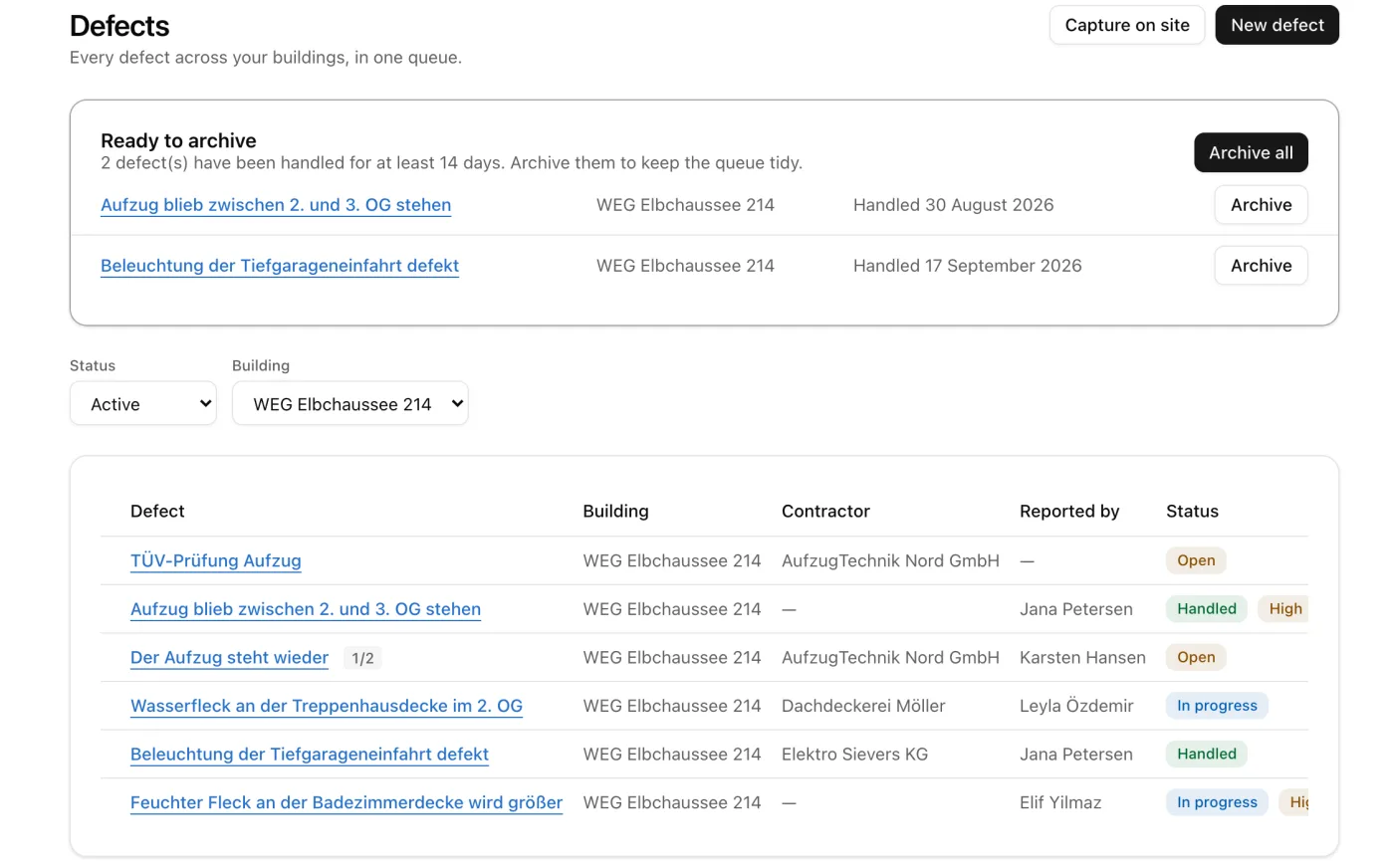This screenshot has height=868, width=1394.
Task: Open the TÜV-Prüfung Aufzug defect
Action: click(x=216, y=561)
